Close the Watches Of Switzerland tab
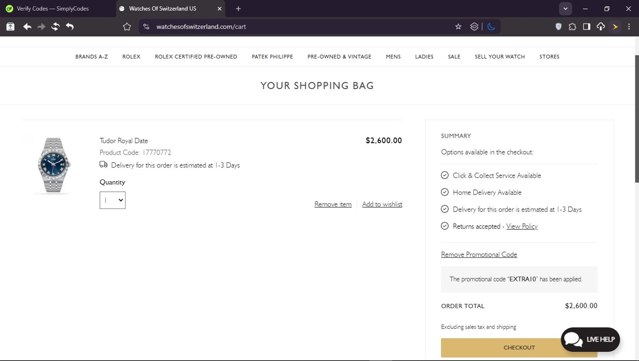 [219, 9]
